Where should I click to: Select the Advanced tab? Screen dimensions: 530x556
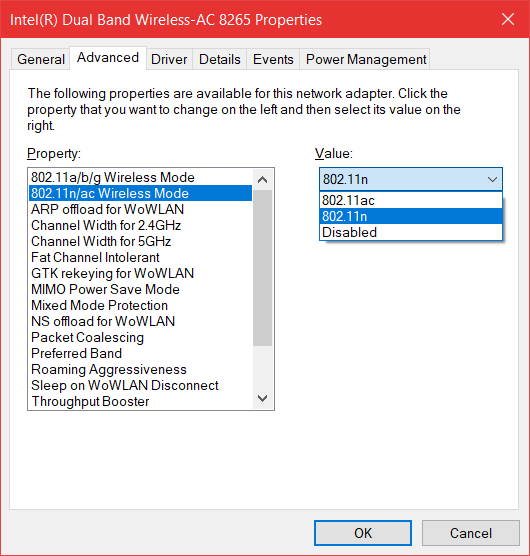[108, 58]
